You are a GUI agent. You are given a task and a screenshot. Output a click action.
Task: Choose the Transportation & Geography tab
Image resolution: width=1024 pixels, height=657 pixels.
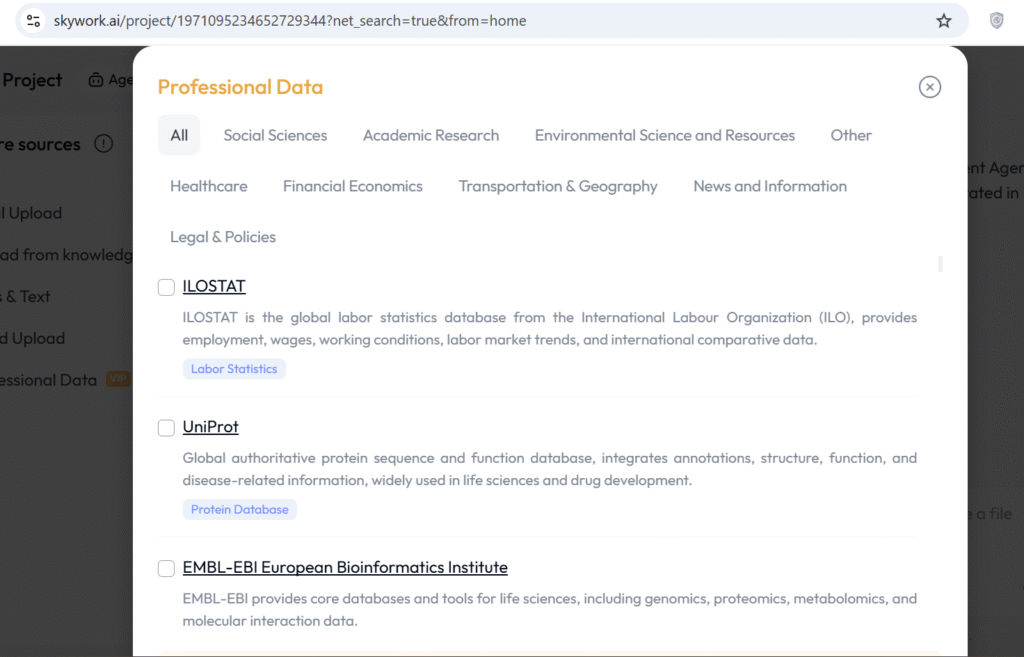tap(557, 187)
